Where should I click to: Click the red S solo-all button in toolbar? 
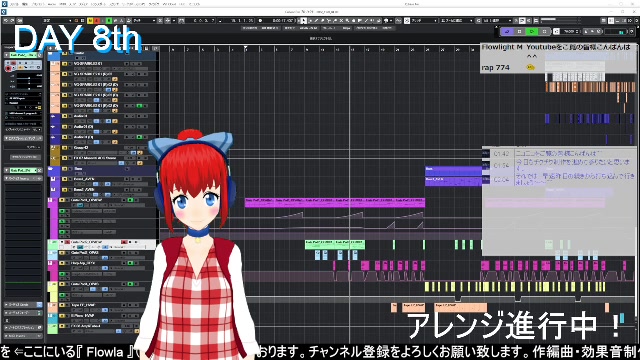pyautogui.click(x=97, y=20)
